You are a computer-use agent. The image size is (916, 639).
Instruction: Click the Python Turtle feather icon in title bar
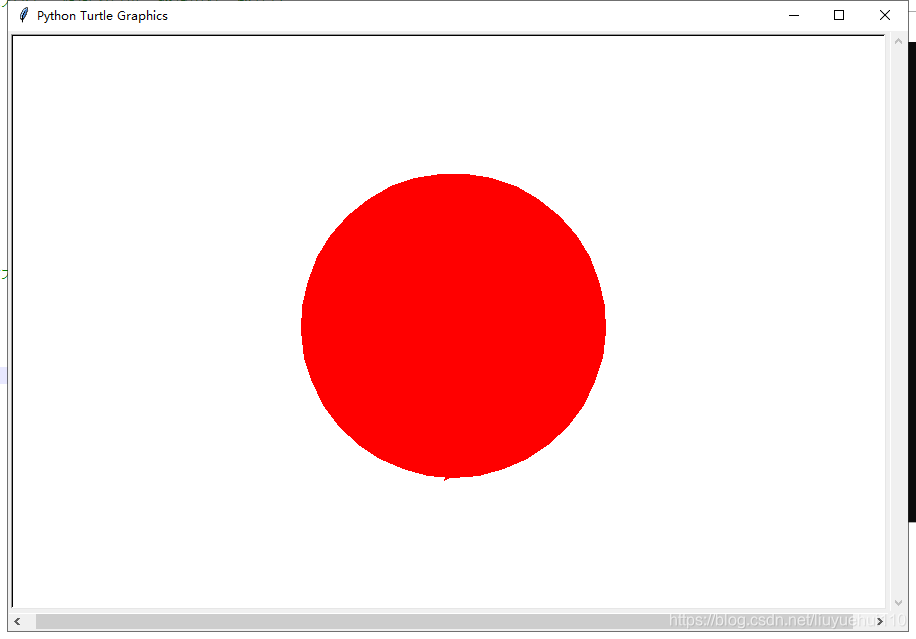23,15
